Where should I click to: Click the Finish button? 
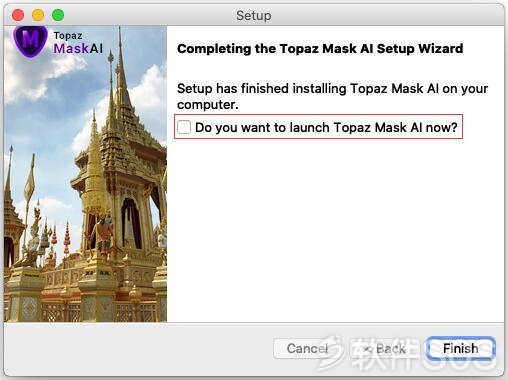(461, 349)
